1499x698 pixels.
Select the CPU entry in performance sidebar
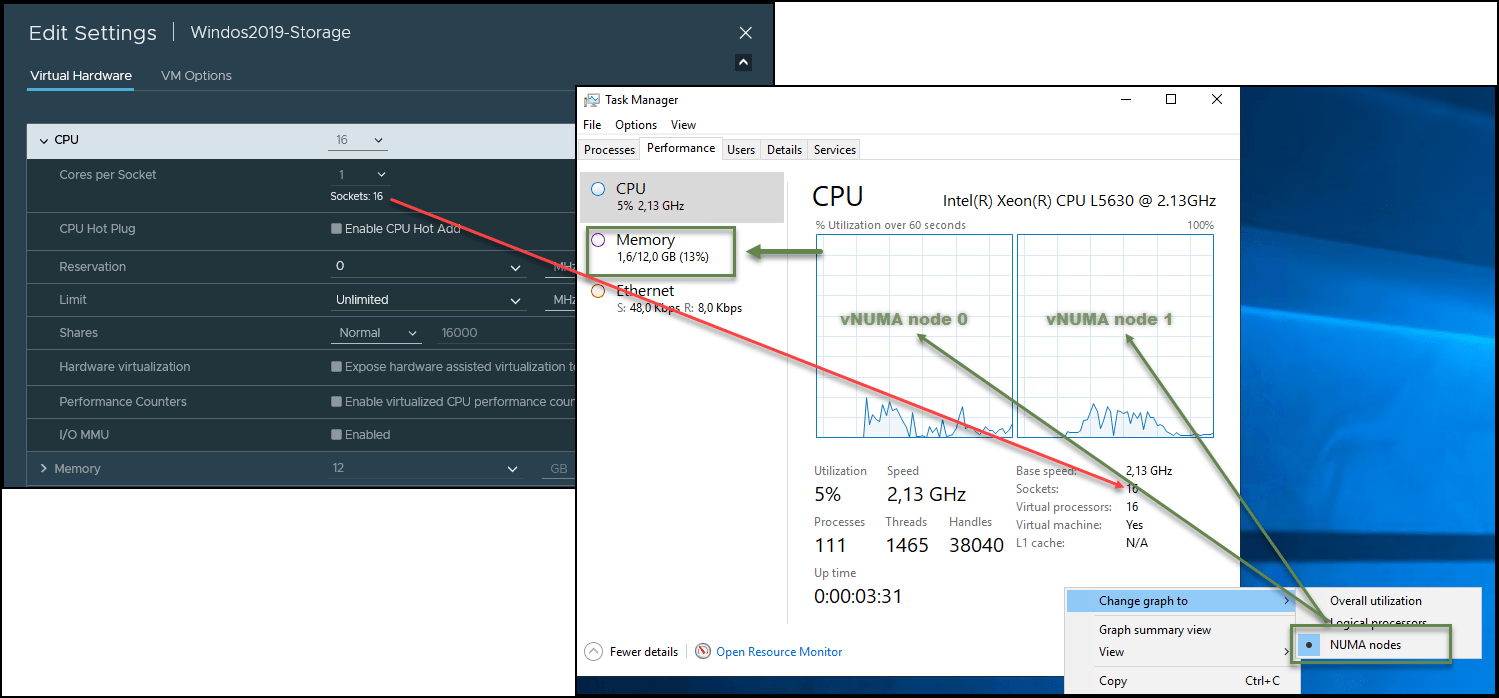(x=682, y=197)
